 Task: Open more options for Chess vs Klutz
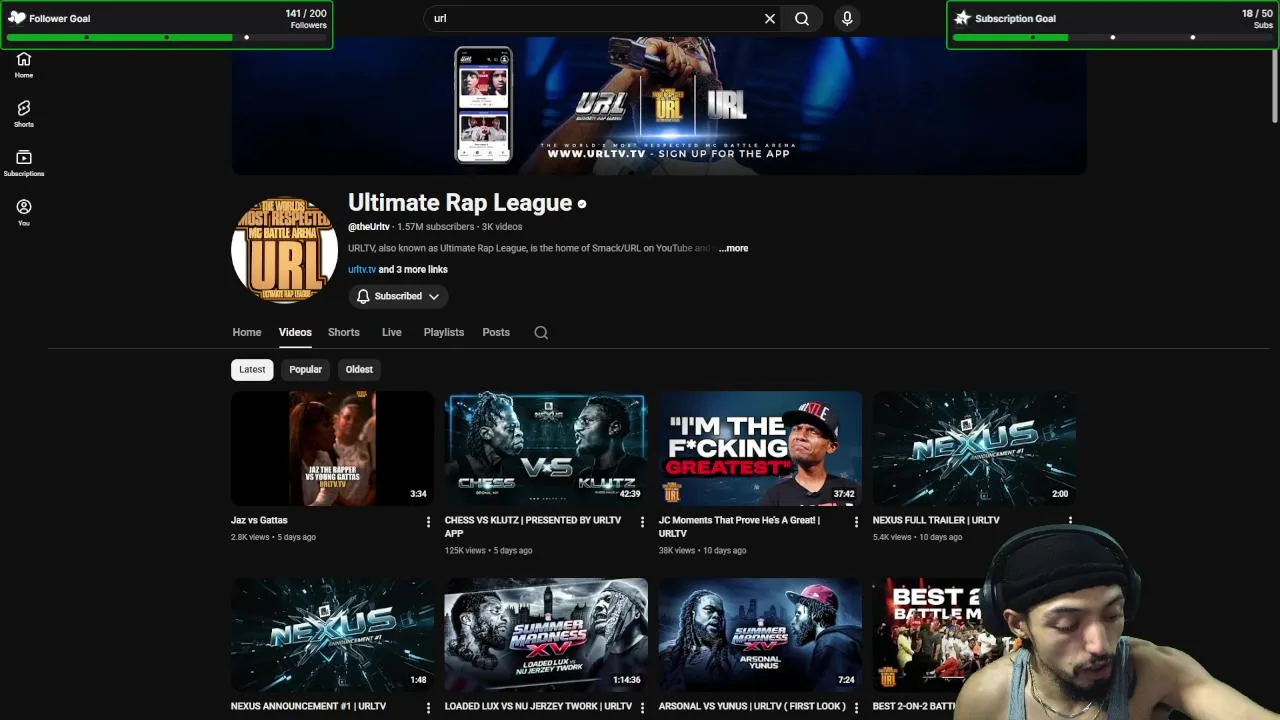(x=642, y=522)
